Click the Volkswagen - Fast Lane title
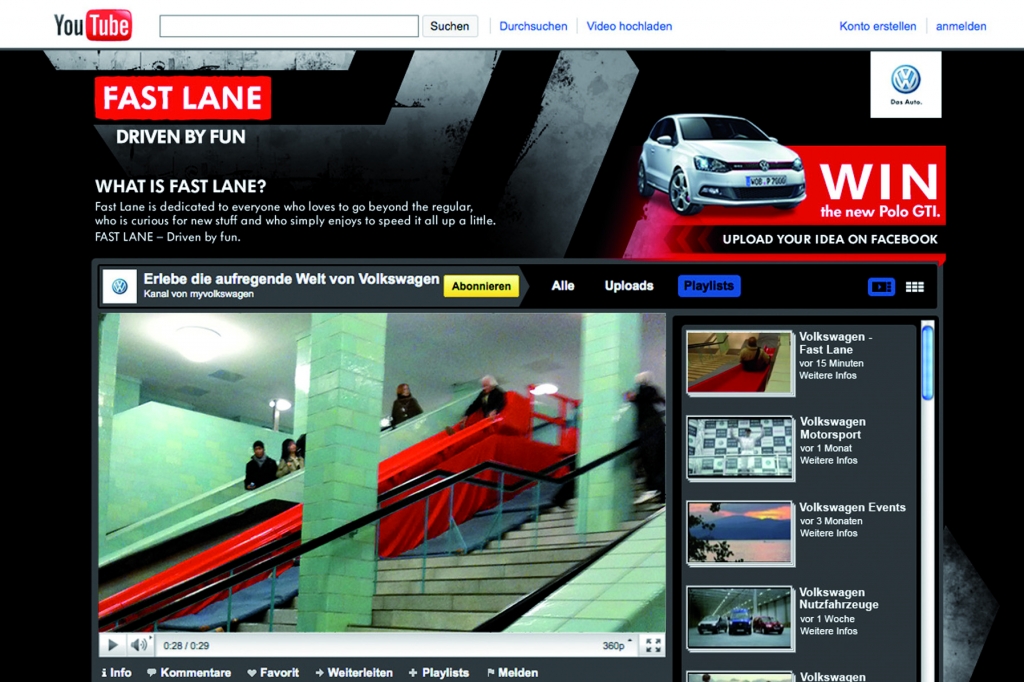 pyautogui.click(x=835, y=343)
